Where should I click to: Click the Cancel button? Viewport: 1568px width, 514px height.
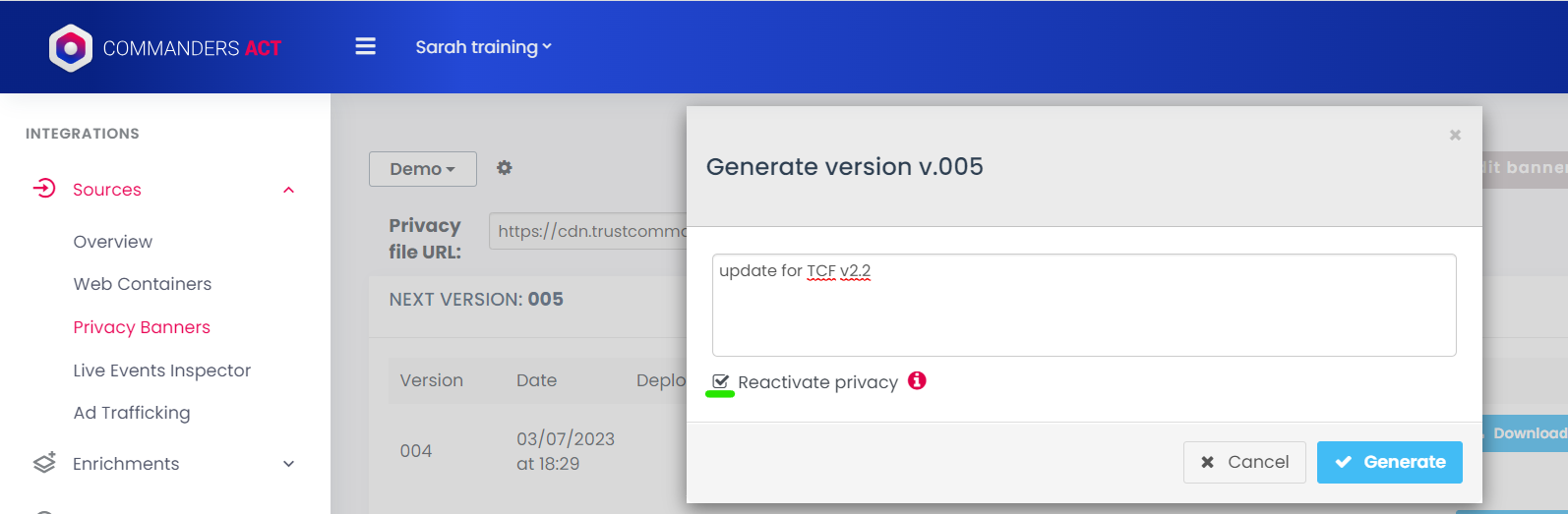[1244, 462]
